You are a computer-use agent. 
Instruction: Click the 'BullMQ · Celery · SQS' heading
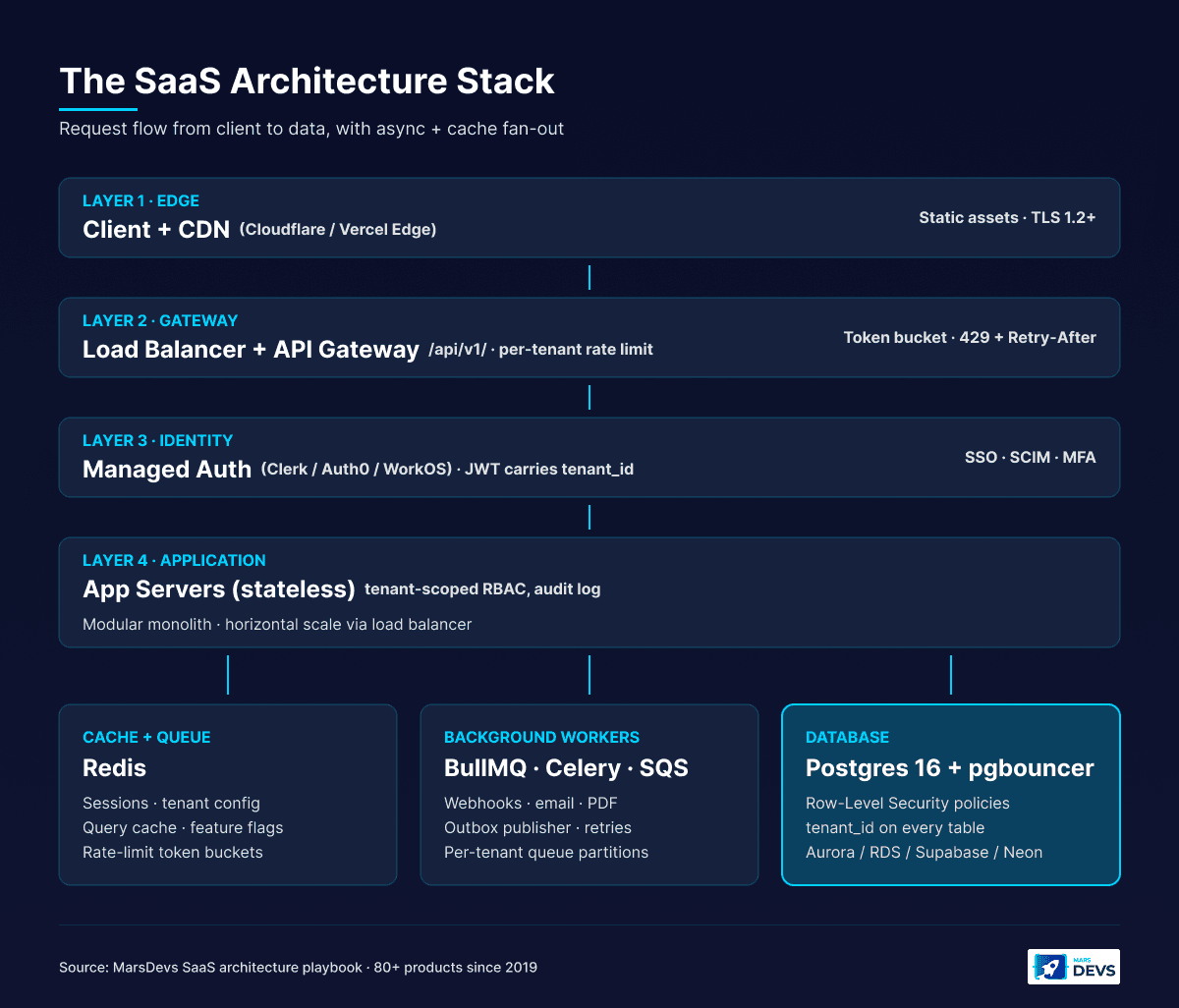566,767
